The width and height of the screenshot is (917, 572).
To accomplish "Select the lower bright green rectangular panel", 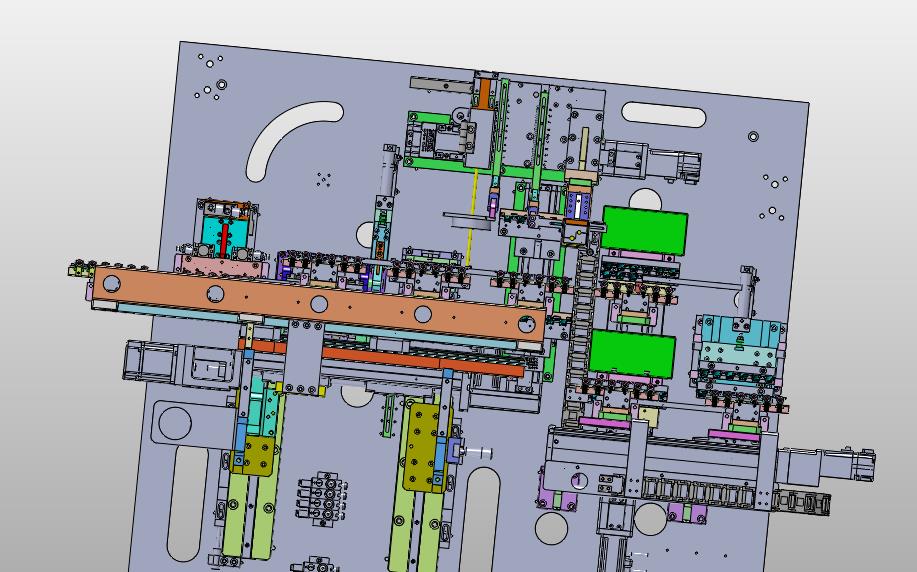I will click(632, 353).
